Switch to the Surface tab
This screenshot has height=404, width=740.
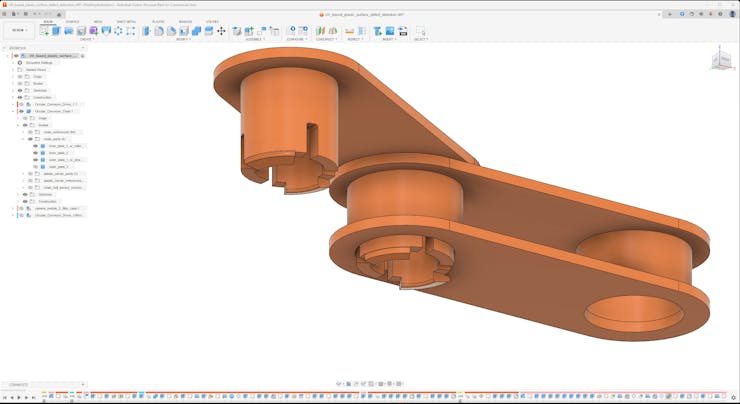tap(72, 21)
